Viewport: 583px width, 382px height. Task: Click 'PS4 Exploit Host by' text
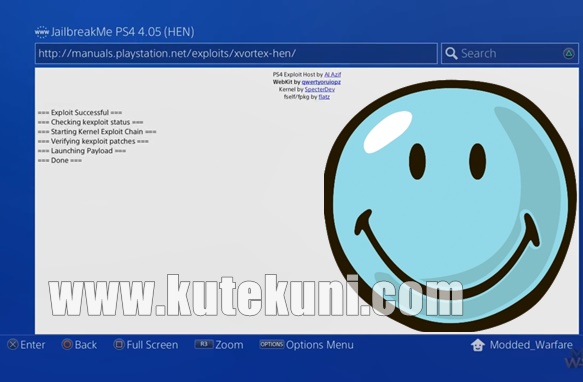coord(298,74)
